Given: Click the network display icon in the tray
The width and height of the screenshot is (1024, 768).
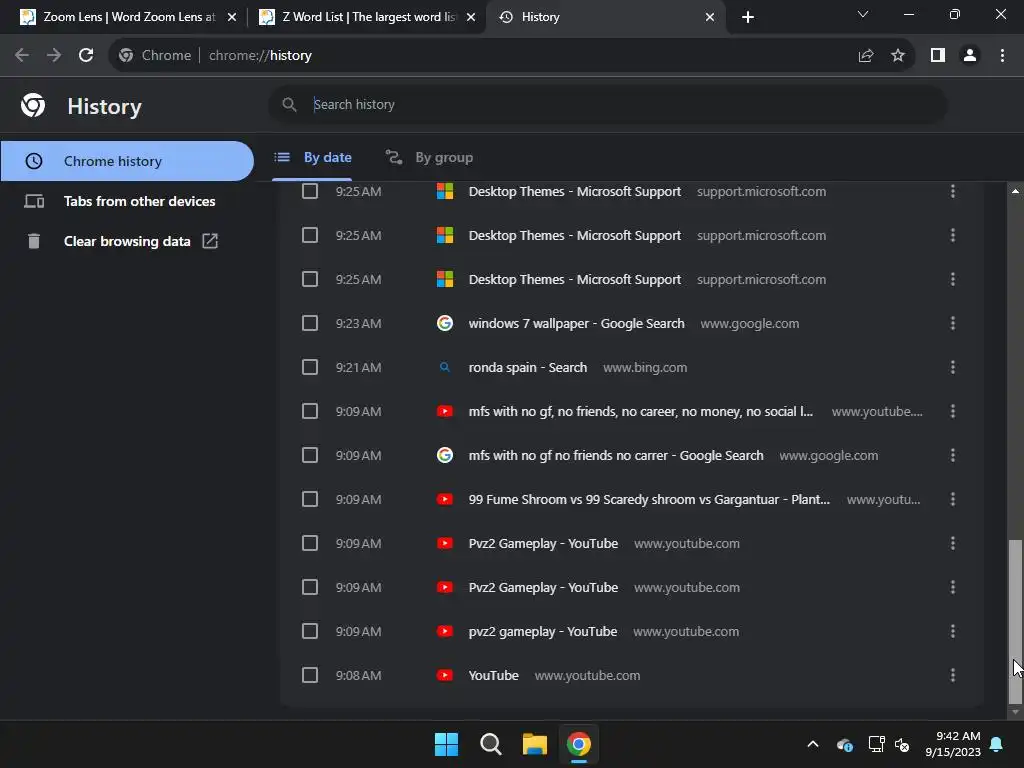Looking at the screenshot, I should 876,744.
